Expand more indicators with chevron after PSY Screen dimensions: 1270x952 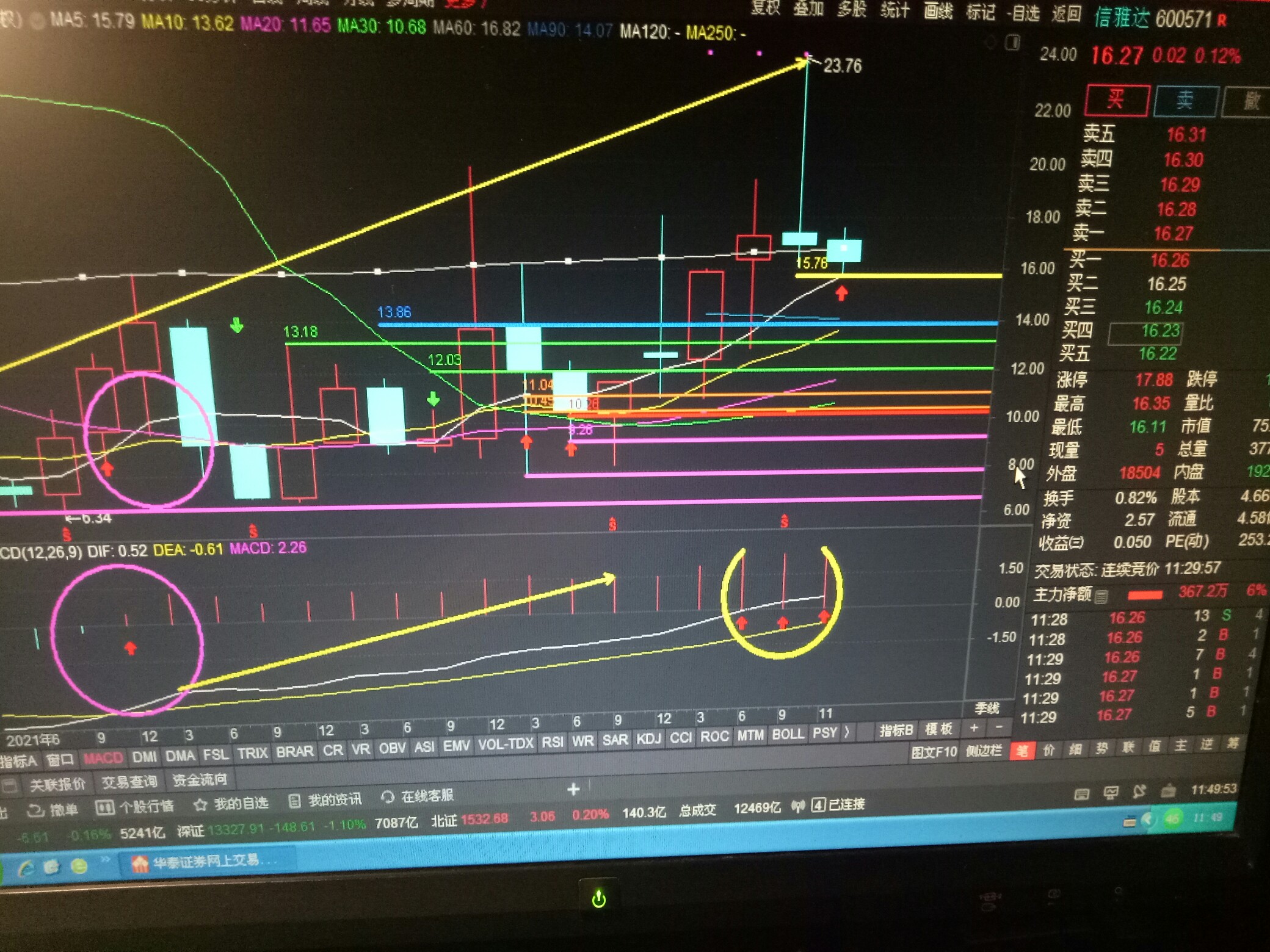(847, 732)
